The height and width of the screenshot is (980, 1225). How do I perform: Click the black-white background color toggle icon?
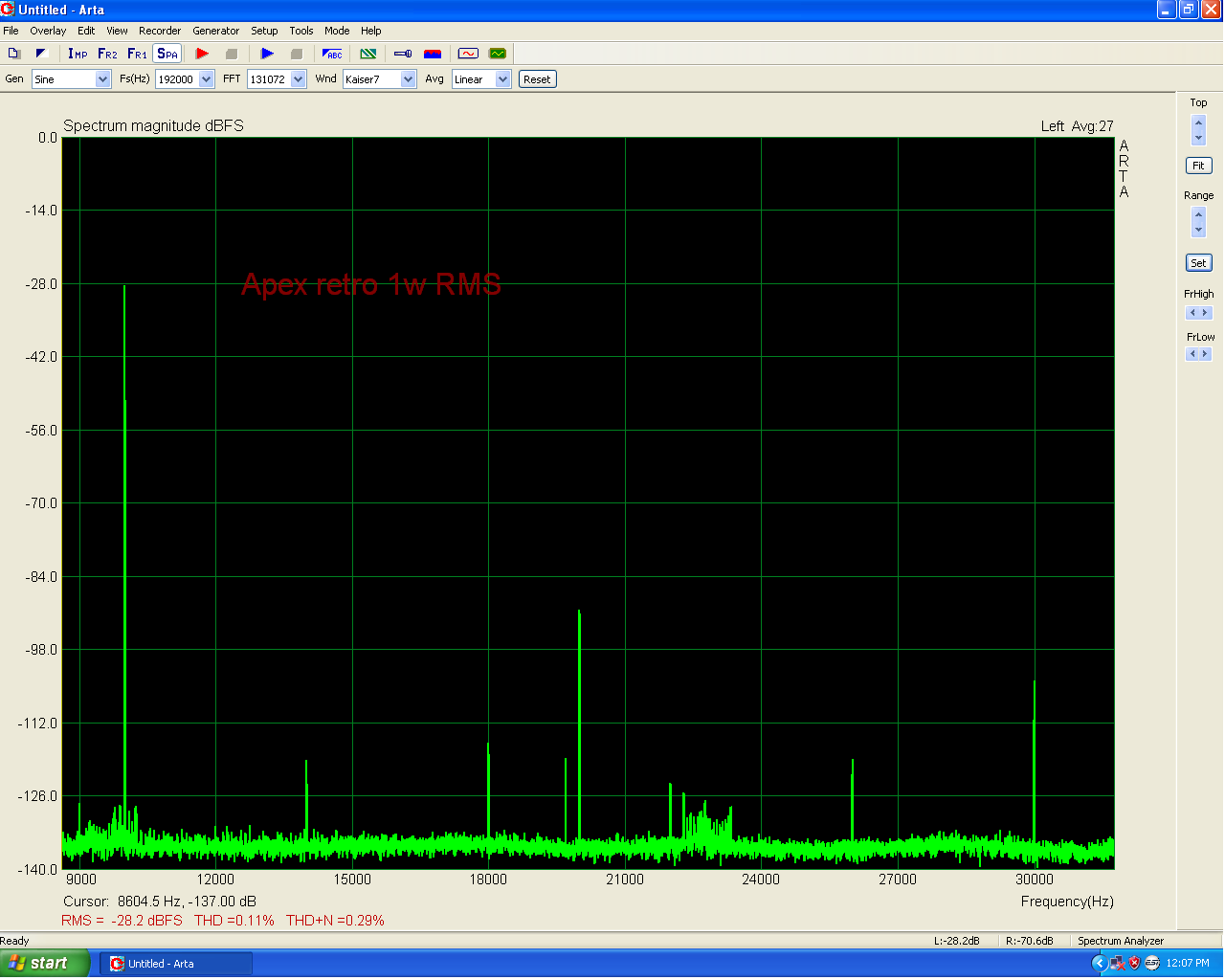point(41,54)
